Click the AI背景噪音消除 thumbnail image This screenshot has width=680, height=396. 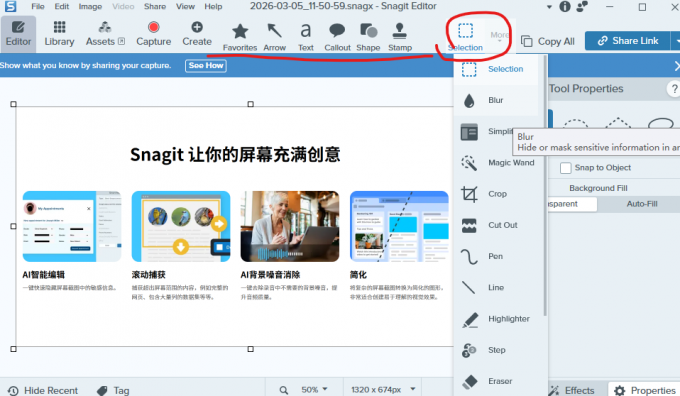coord(290,226)
